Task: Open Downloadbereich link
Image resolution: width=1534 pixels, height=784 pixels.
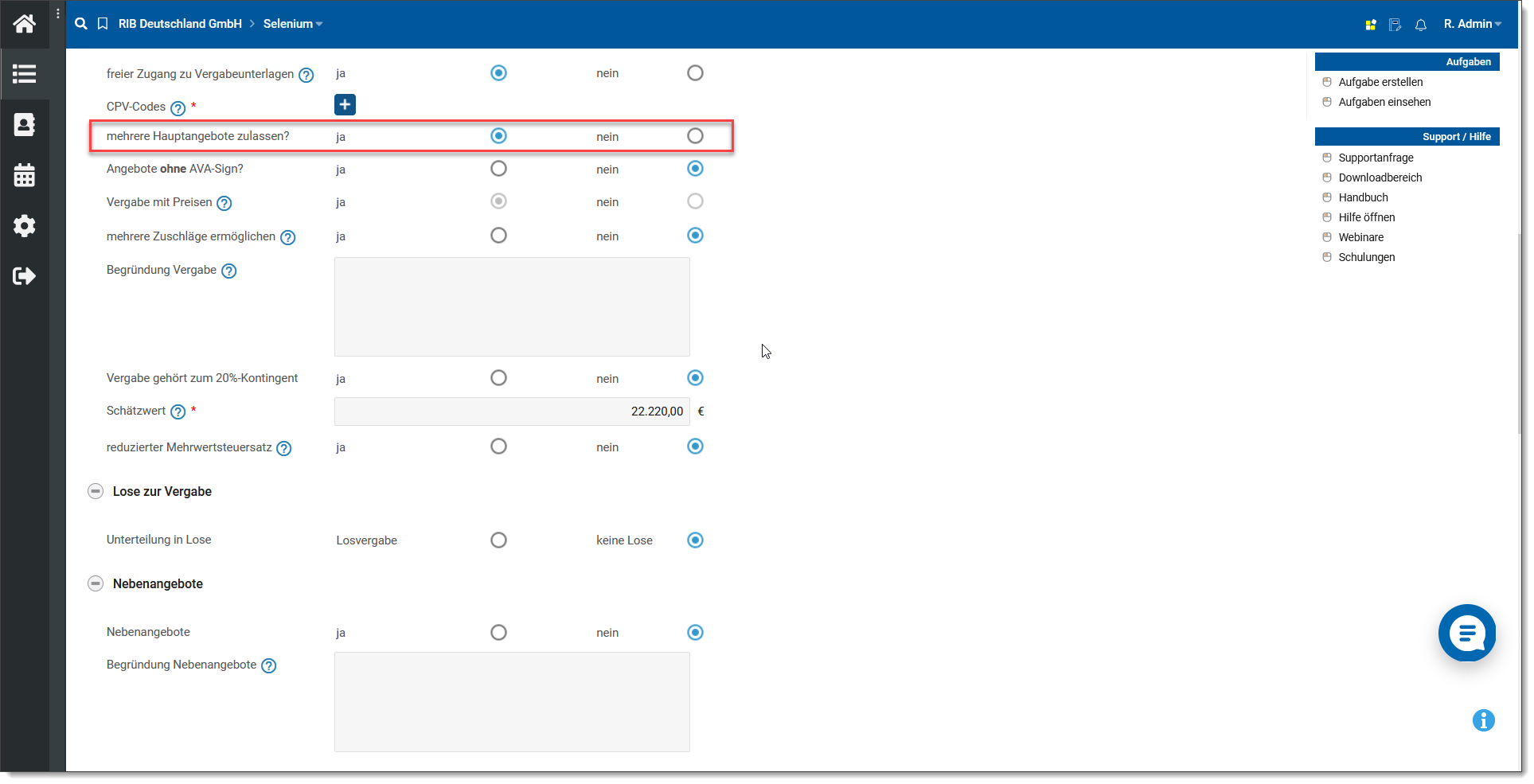Action: coord(1380,177)
